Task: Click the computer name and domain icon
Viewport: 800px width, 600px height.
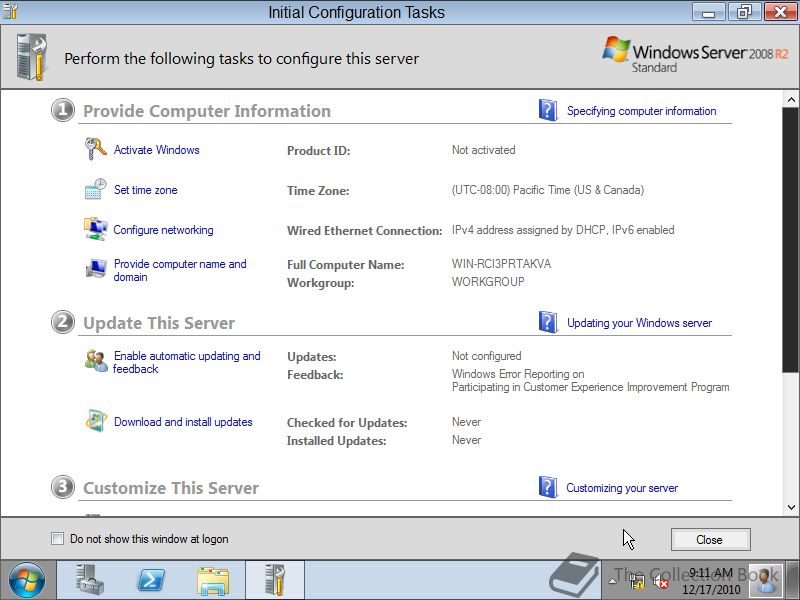Action: coord(96,268)
